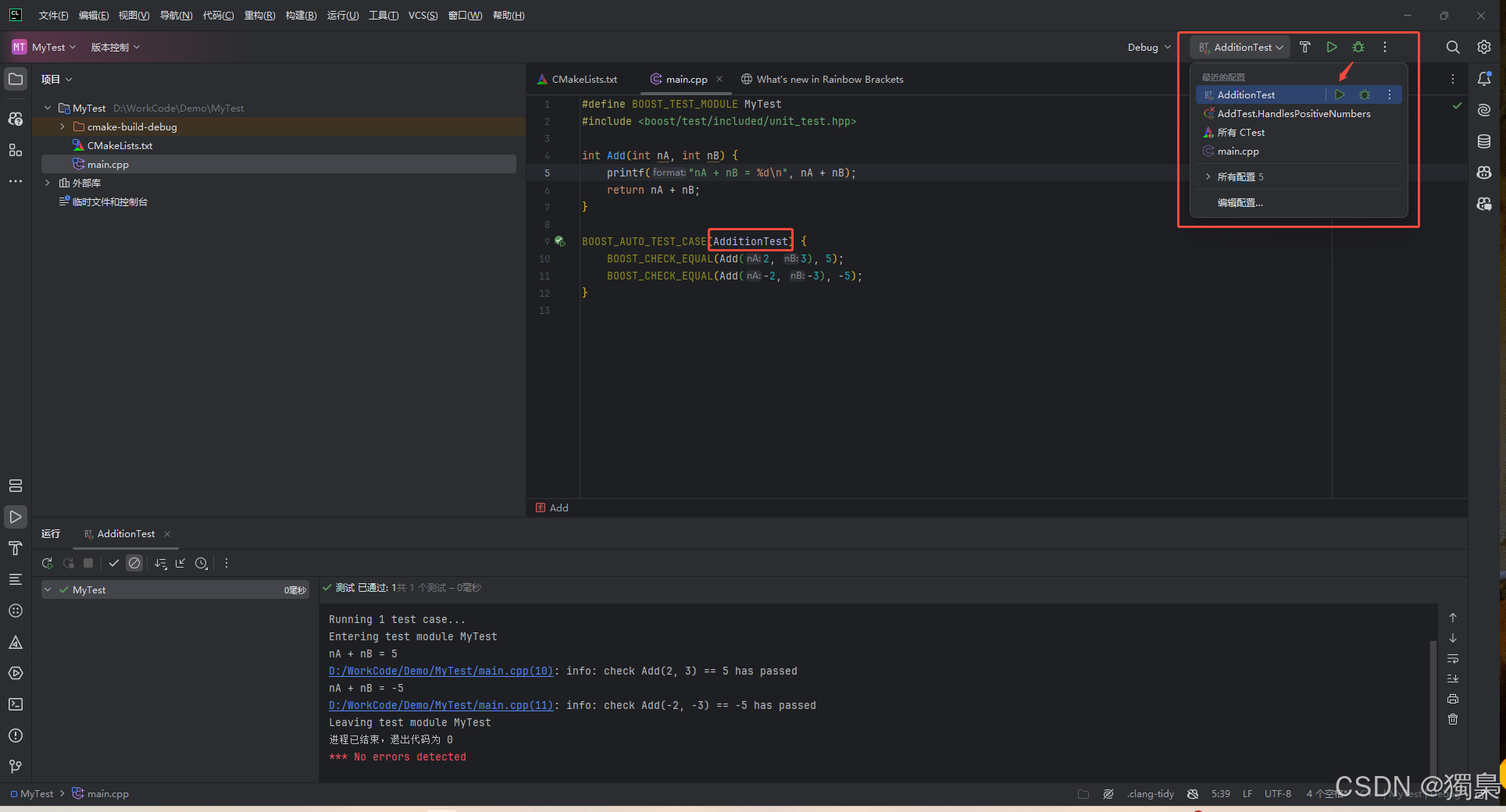Image resolution: width=1506 pixels, height=812 pixels.
Task: Open the Terminal tool window icon
Action: pyautogui.click(x=16, y=704)
